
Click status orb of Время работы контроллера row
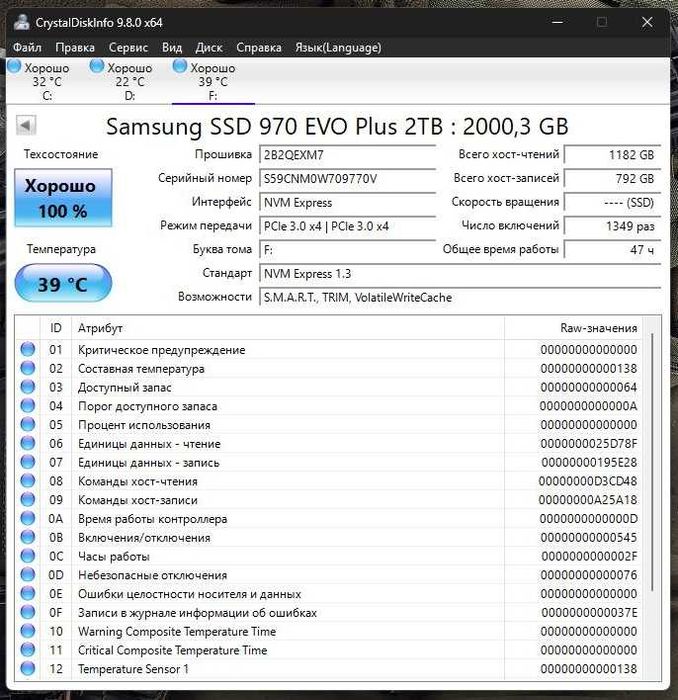(28, 518)
